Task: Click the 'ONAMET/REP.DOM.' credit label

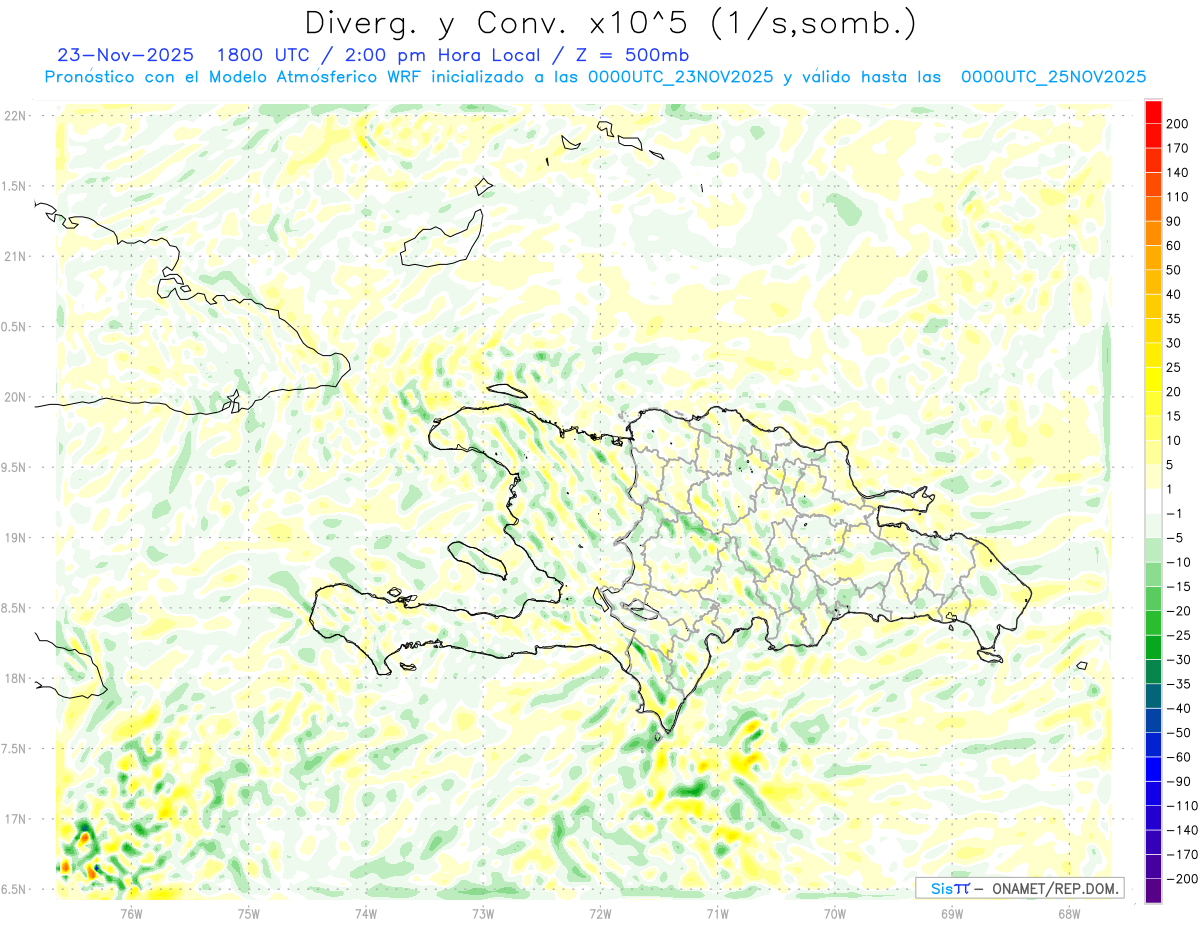Action: pos(1054,888)
